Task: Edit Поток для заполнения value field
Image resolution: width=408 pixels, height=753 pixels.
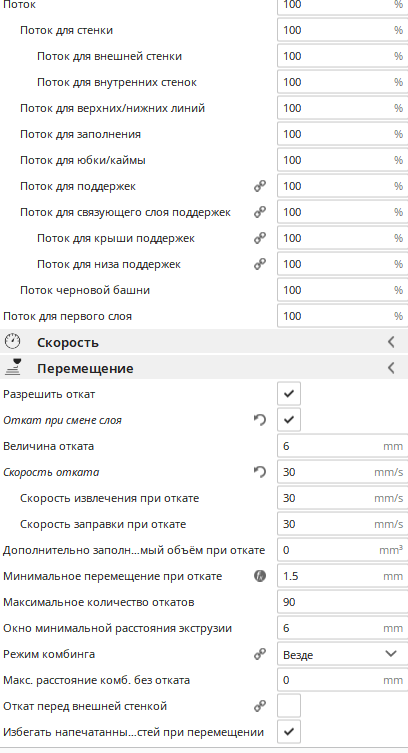Action: (x=342, y=134)
